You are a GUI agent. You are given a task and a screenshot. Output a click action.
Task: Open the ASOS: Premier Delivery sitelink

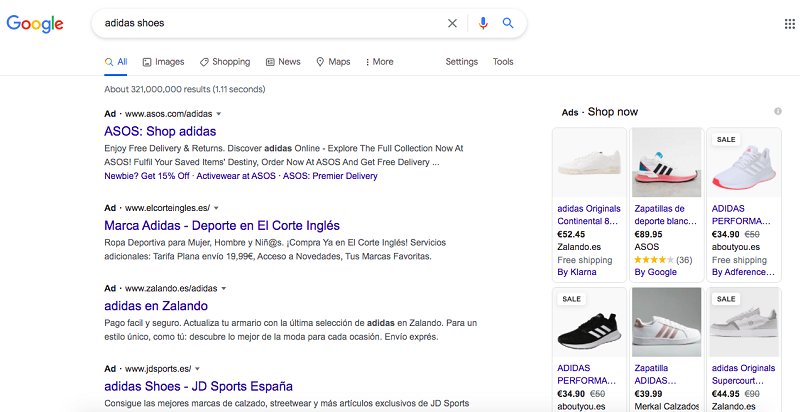(x=330, y=176)
